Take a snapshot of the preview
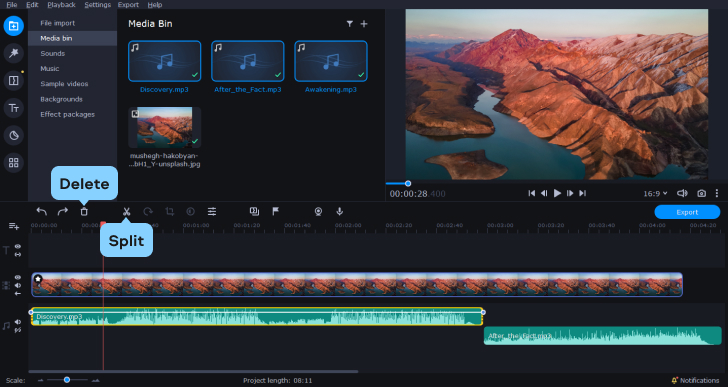728x387 pixels. [x=702, y=193]
